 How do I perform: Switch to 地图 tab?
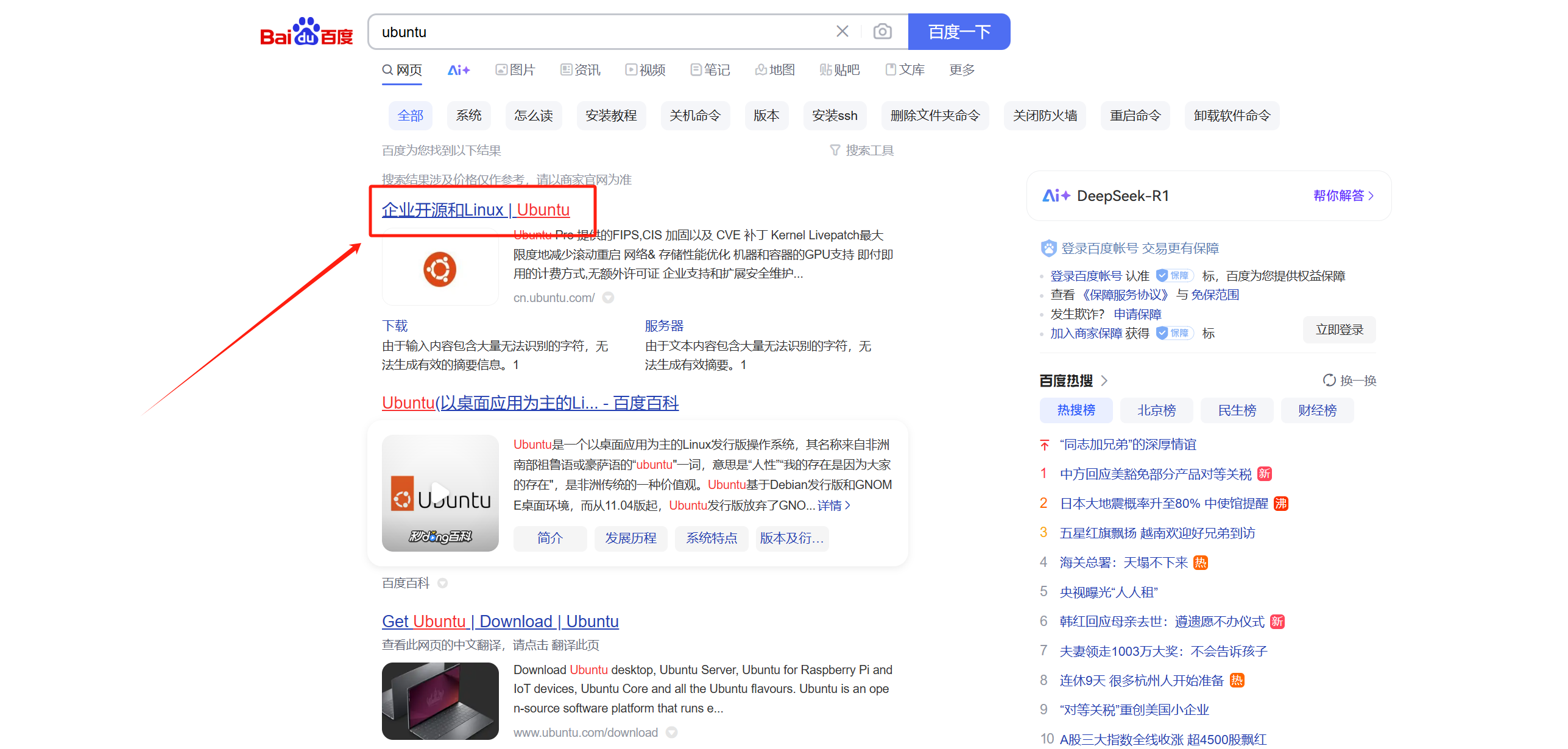pos(775,70)
